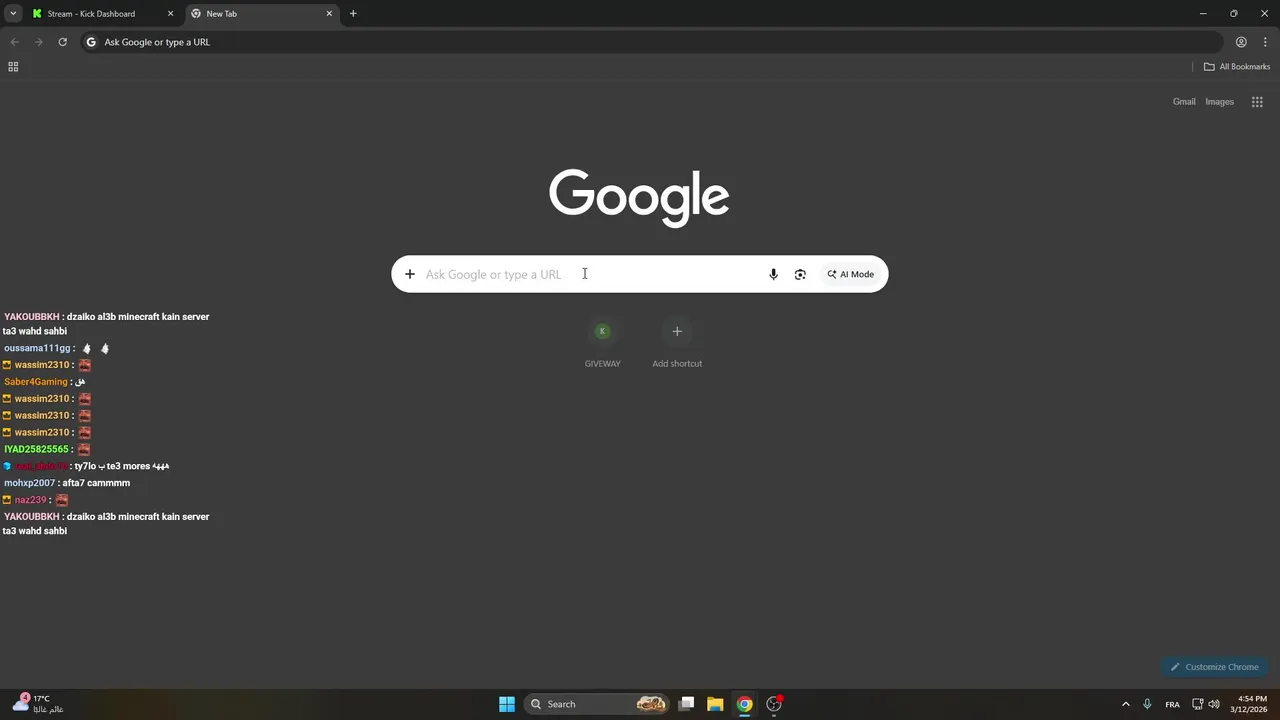The height and width of the screenshot is (720, 1280).
Task: Open the volume tray icon
Action: click(1214, 704)
